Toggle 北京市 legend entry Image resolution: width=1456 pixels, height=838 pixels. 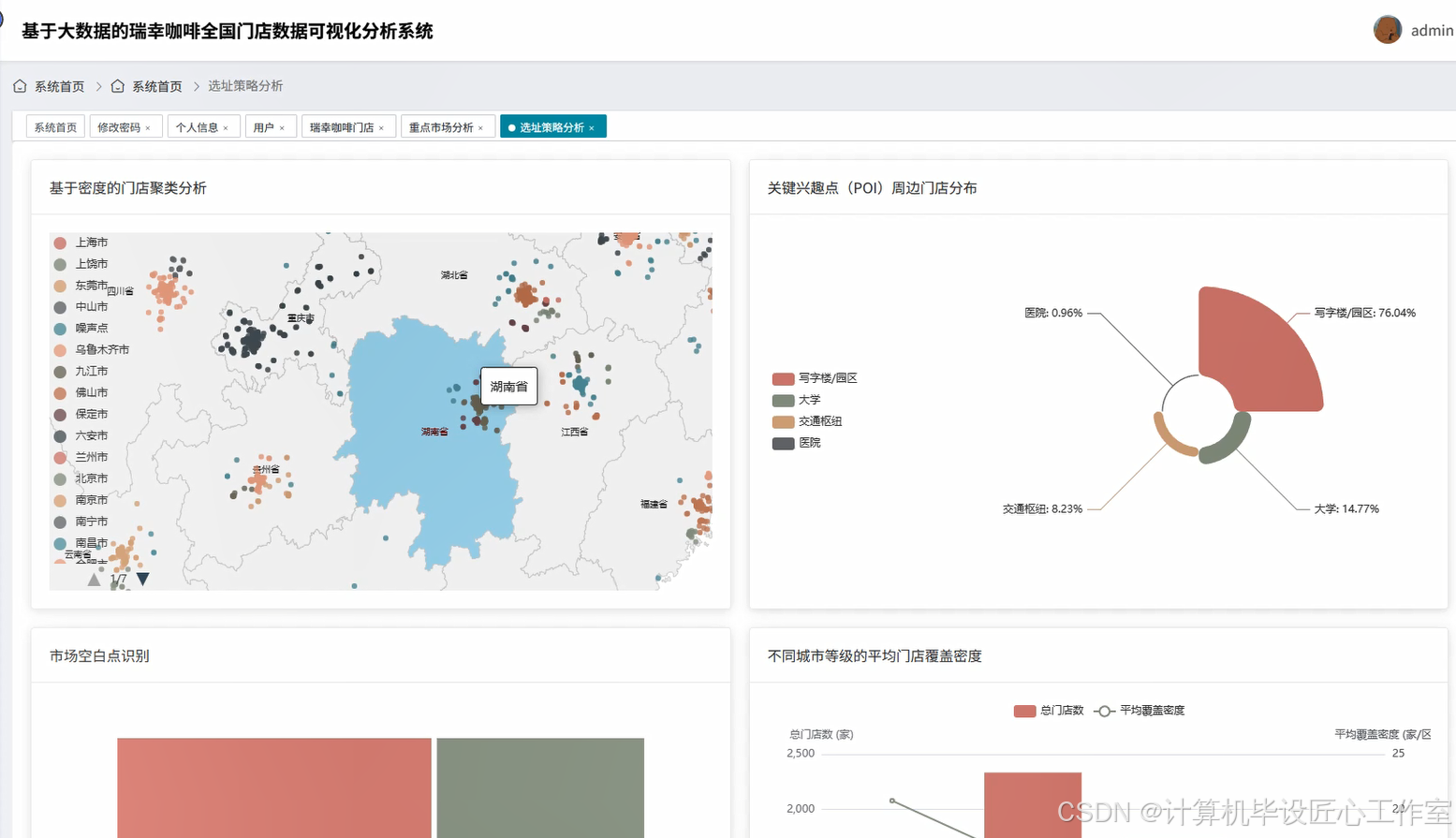[81, 478]
